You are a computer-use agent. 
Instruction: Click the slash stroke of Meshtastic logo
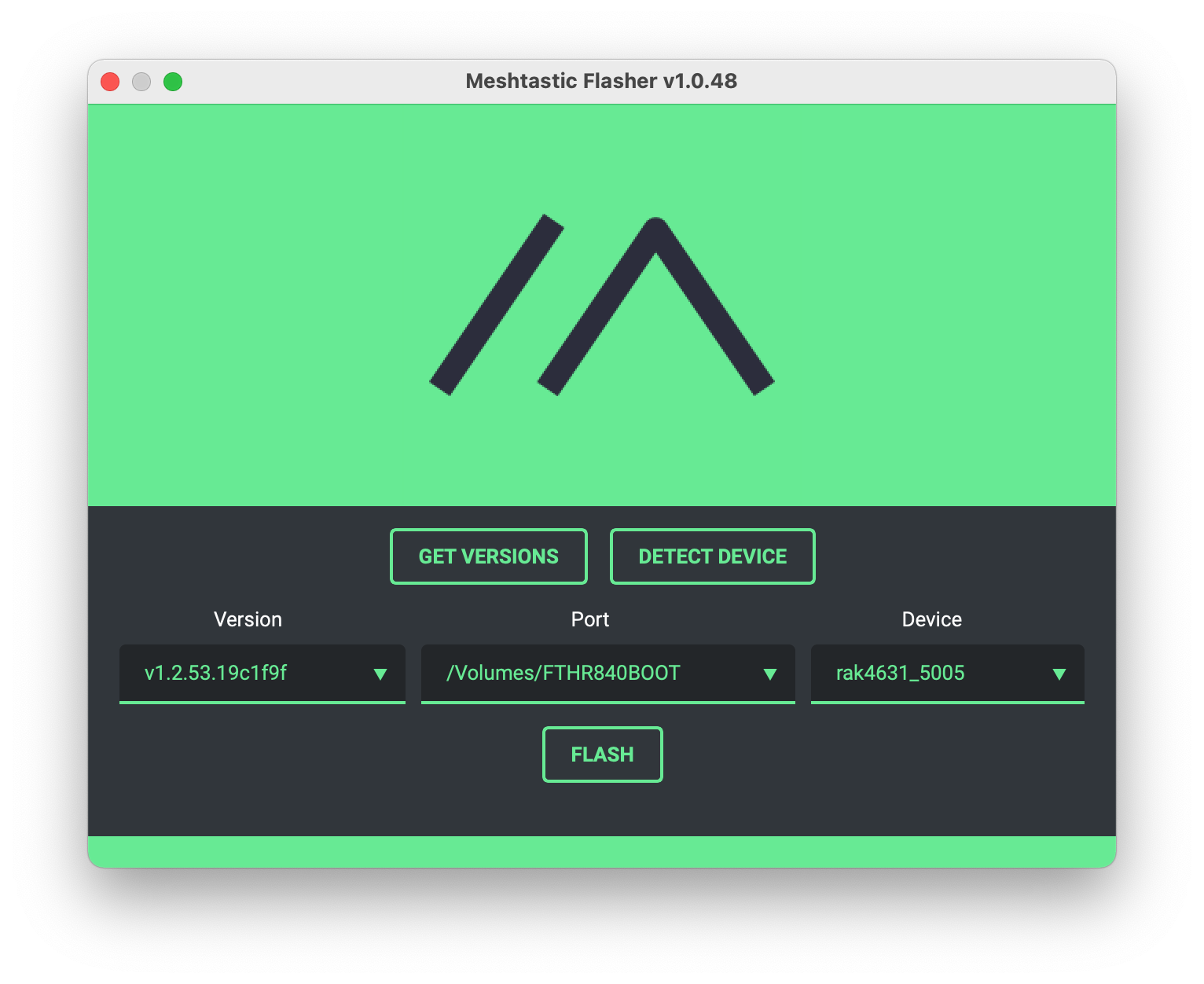(497, 305)
